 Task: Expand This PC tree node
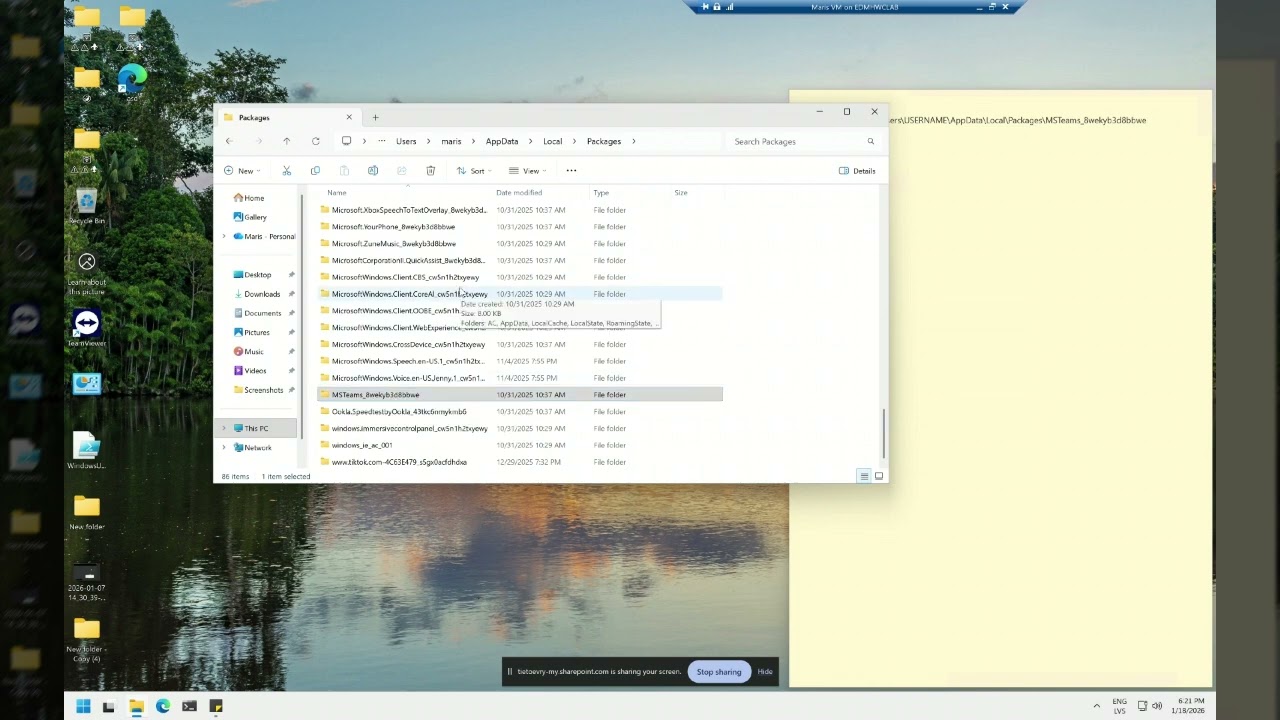tap(224, 428)
